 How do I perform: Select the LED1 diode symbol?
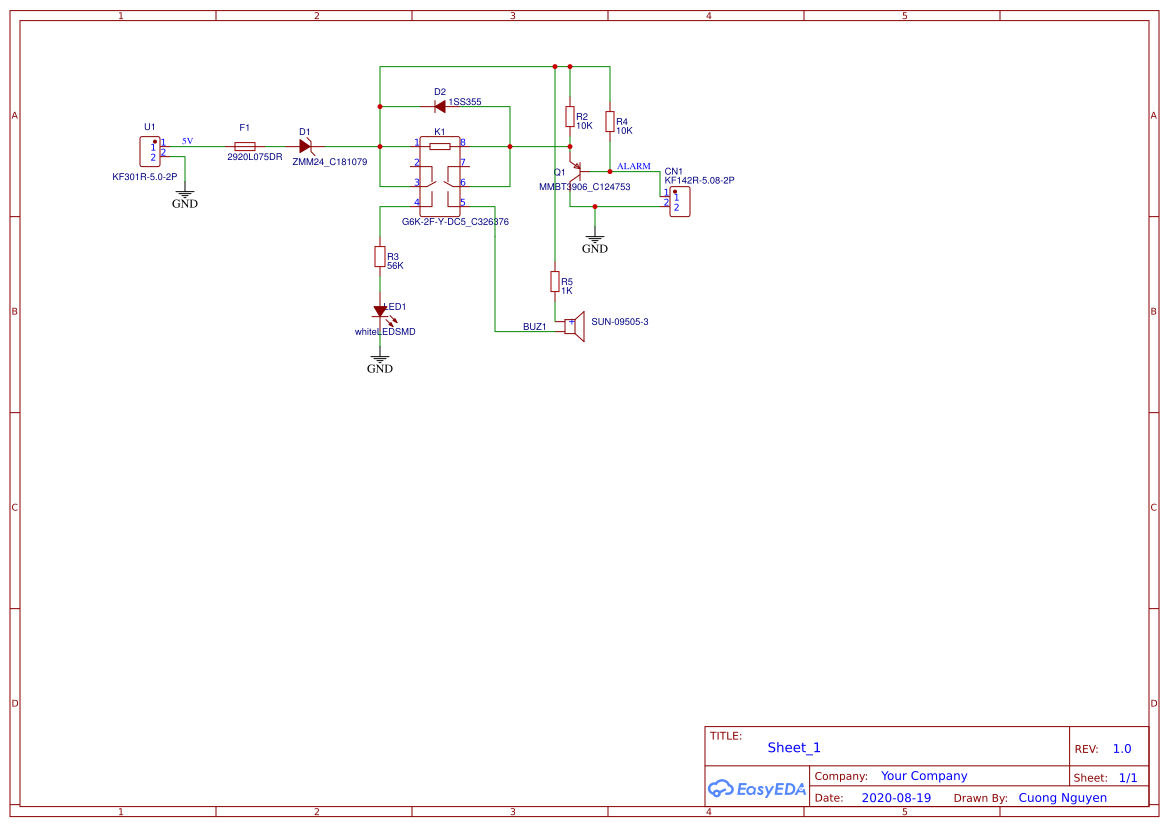pos(382,312)
